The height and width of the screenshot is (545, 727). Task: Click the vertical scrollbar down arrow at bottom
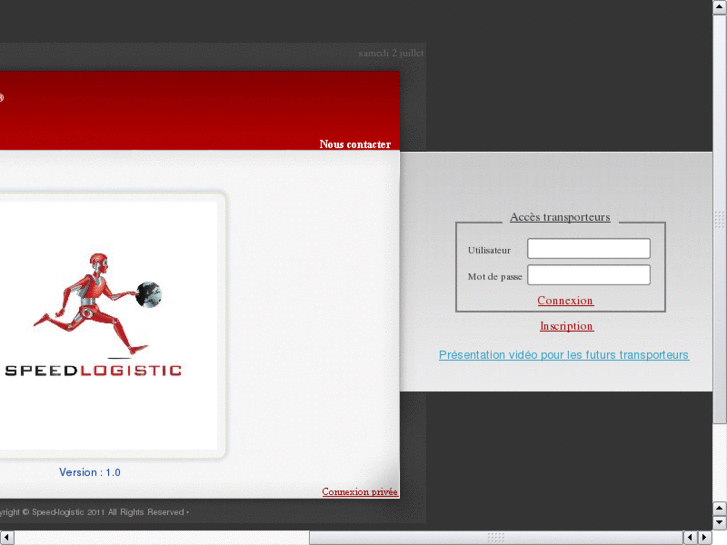(x=720, y=523)
